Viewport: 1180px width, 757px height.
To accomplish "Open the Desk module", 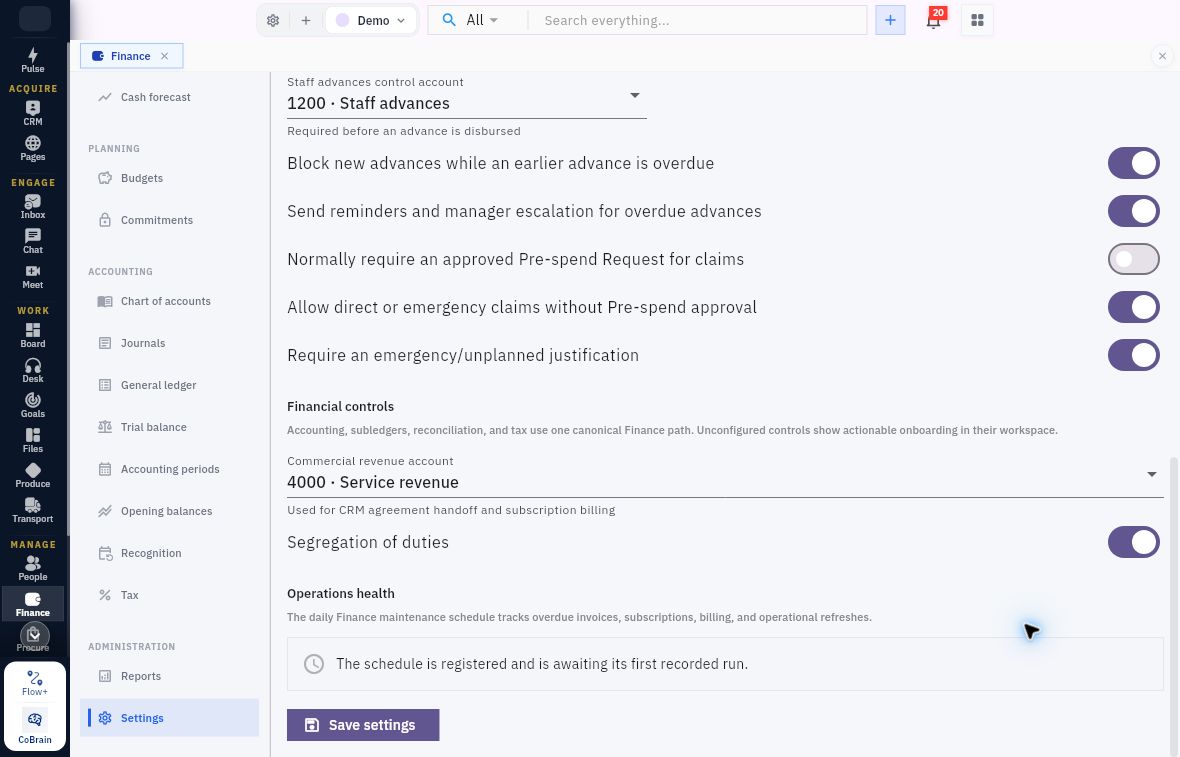I will point(32,370).
